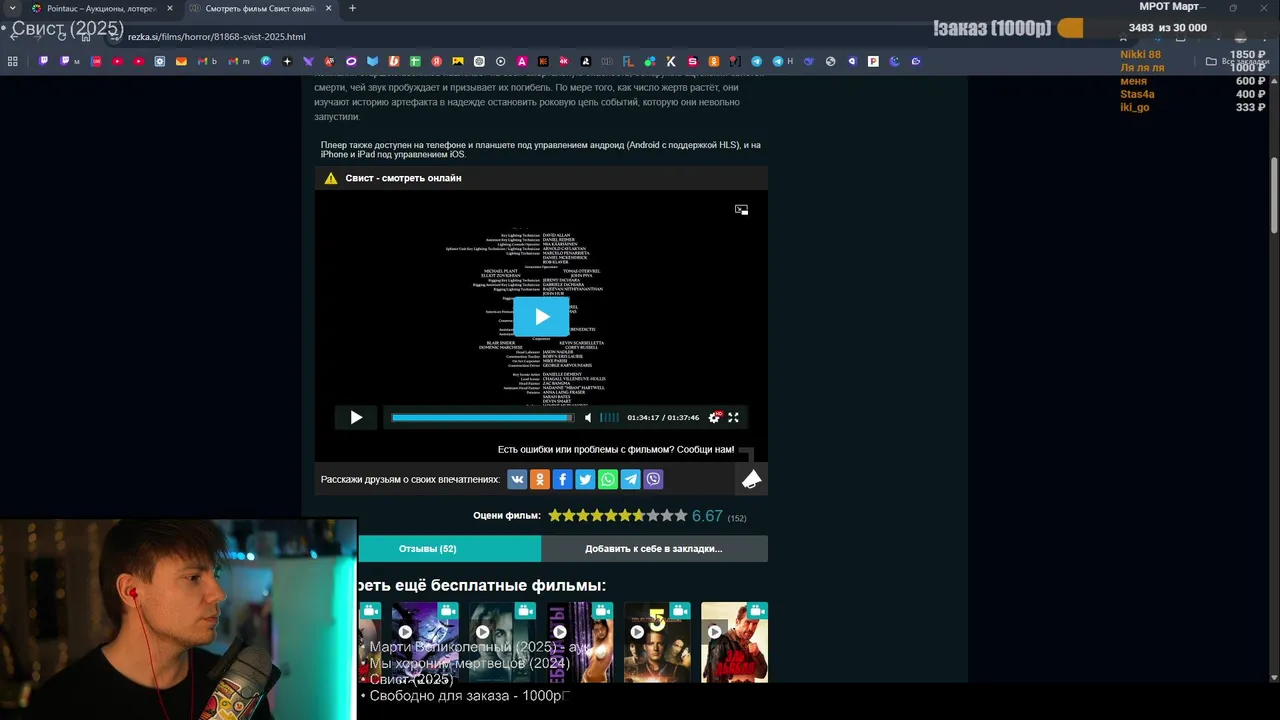Open player quality settings gear
The image size is (1280, 720).
[x=714, y=417]
